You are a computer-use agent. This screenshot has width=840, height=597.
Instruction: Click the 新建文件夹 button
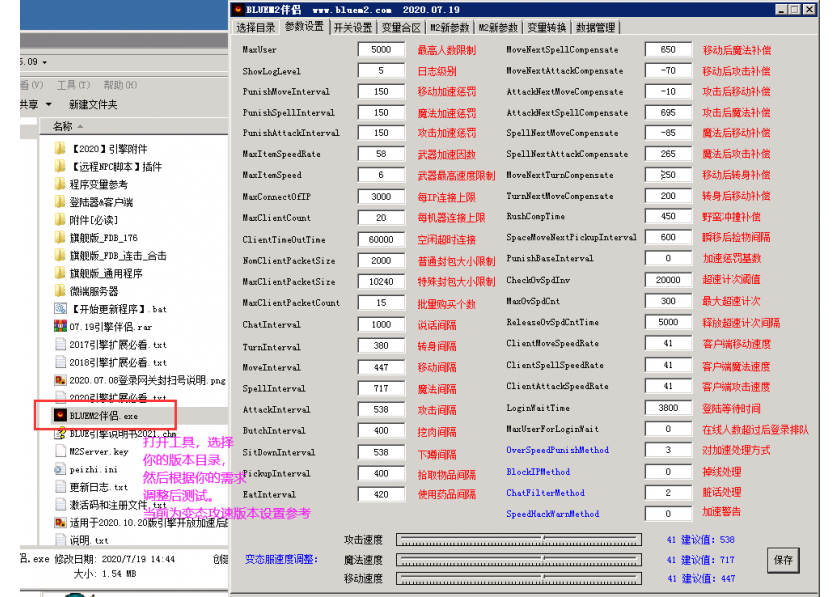[92, 104]
